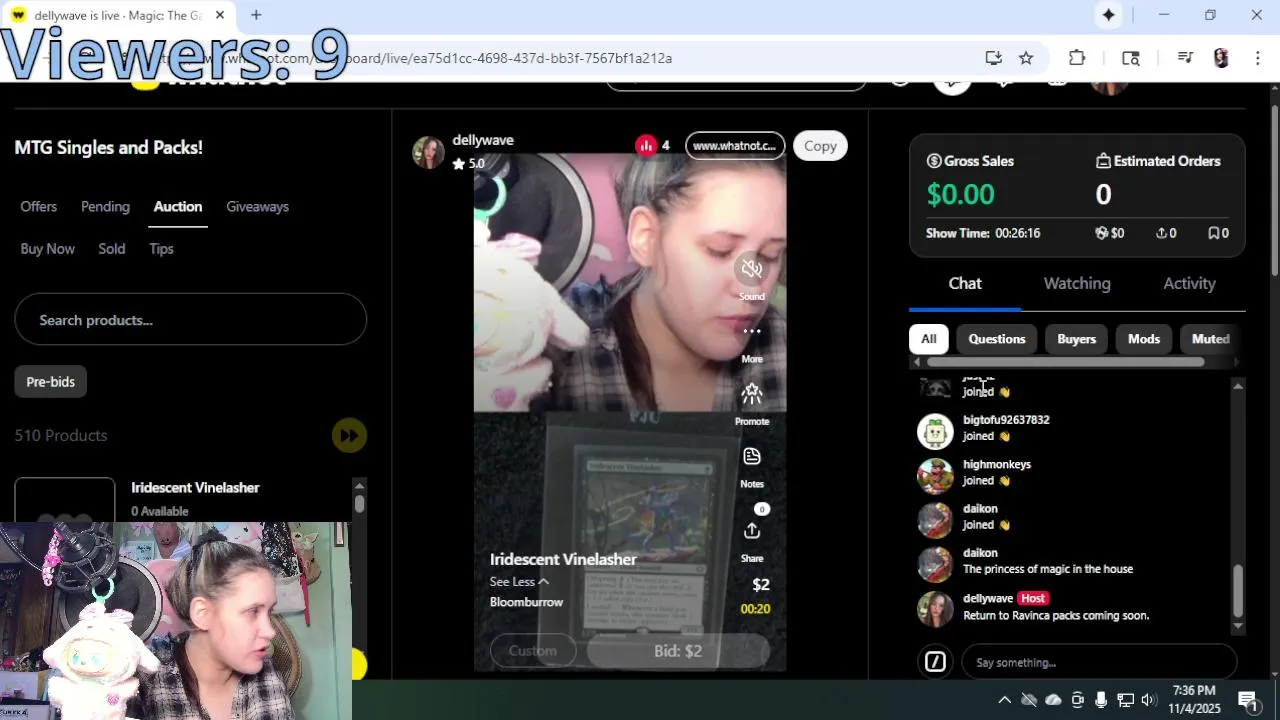Click the Share icon on the stream

[752, 530]
